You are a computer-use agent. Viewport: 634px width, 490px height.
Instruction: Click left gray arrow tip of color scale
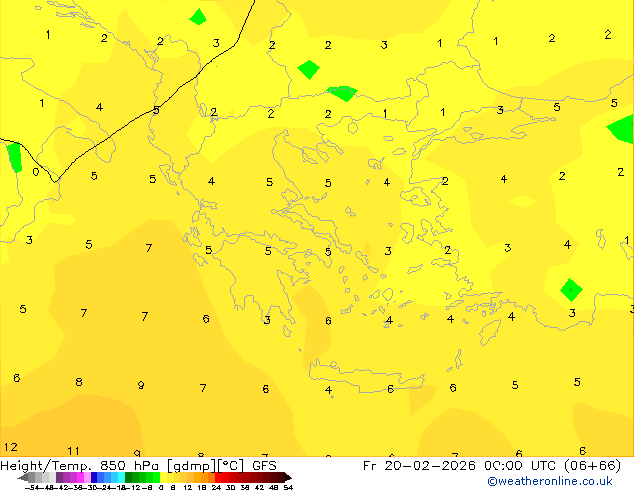24,477
